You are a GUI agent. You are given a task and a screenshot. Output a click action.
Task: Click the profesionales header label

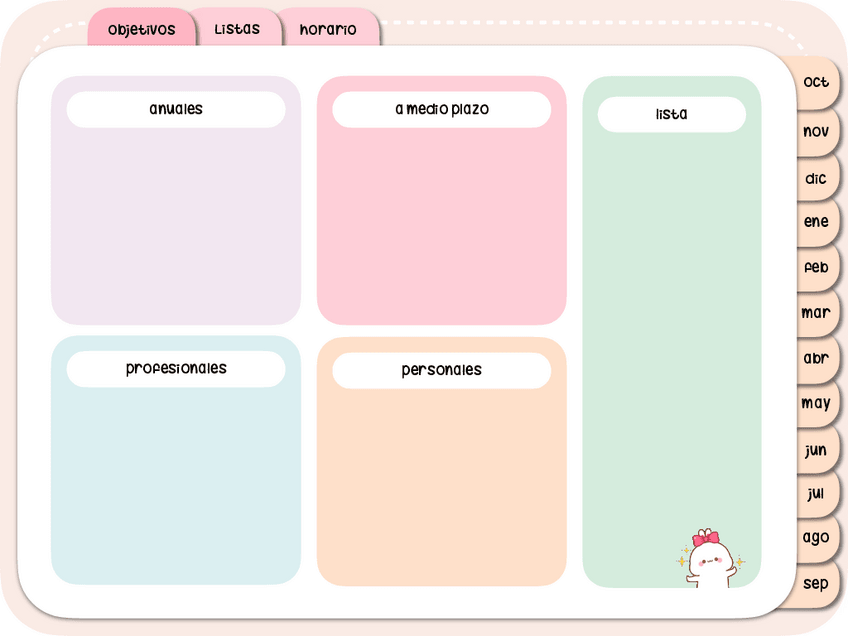coord(176,369)
